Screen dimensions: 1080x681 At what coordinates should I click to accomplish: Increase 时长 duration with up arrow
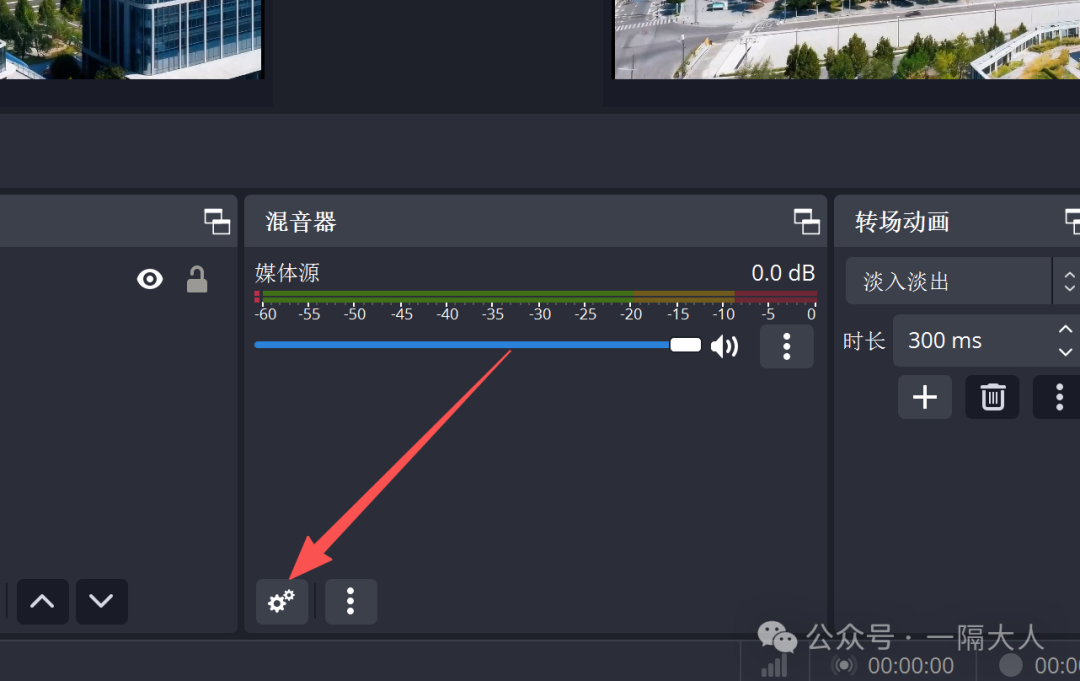click(x=1065, y=329)
